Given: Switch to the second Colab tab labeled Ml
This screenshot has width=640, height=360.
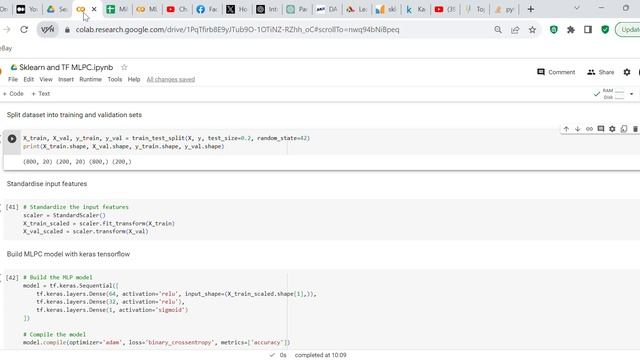Looking at the screenshot, I should click(147, 9).
